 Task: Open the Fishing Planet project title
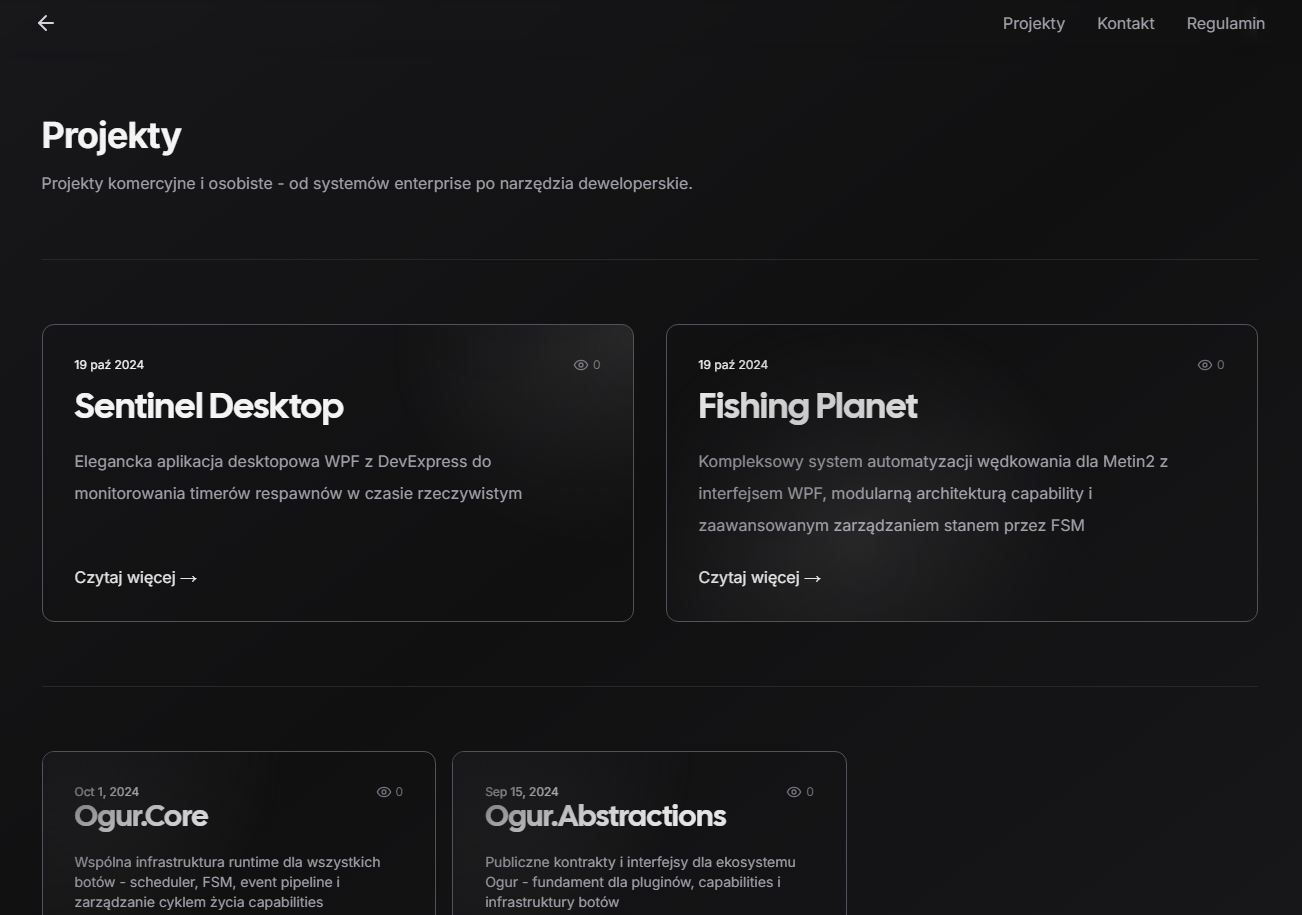coord(807,407)
